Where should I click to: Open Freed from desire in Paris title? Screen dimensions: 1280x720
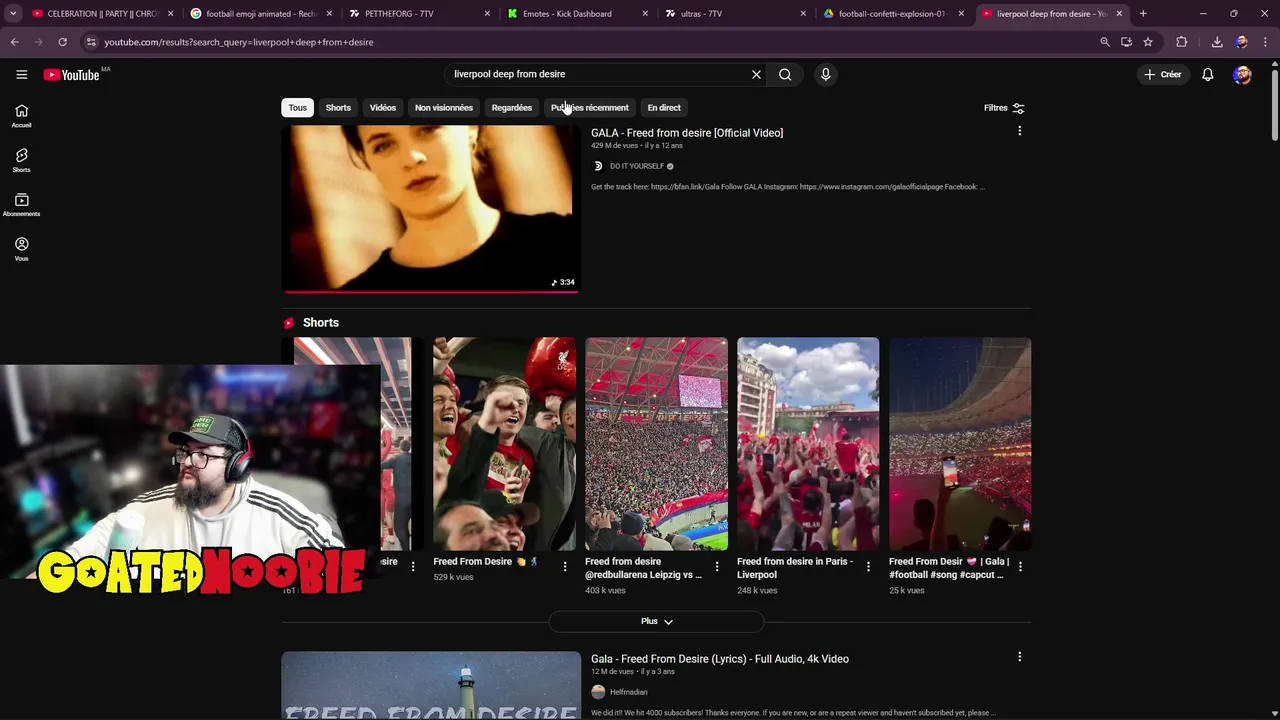[x=795, y=568]
